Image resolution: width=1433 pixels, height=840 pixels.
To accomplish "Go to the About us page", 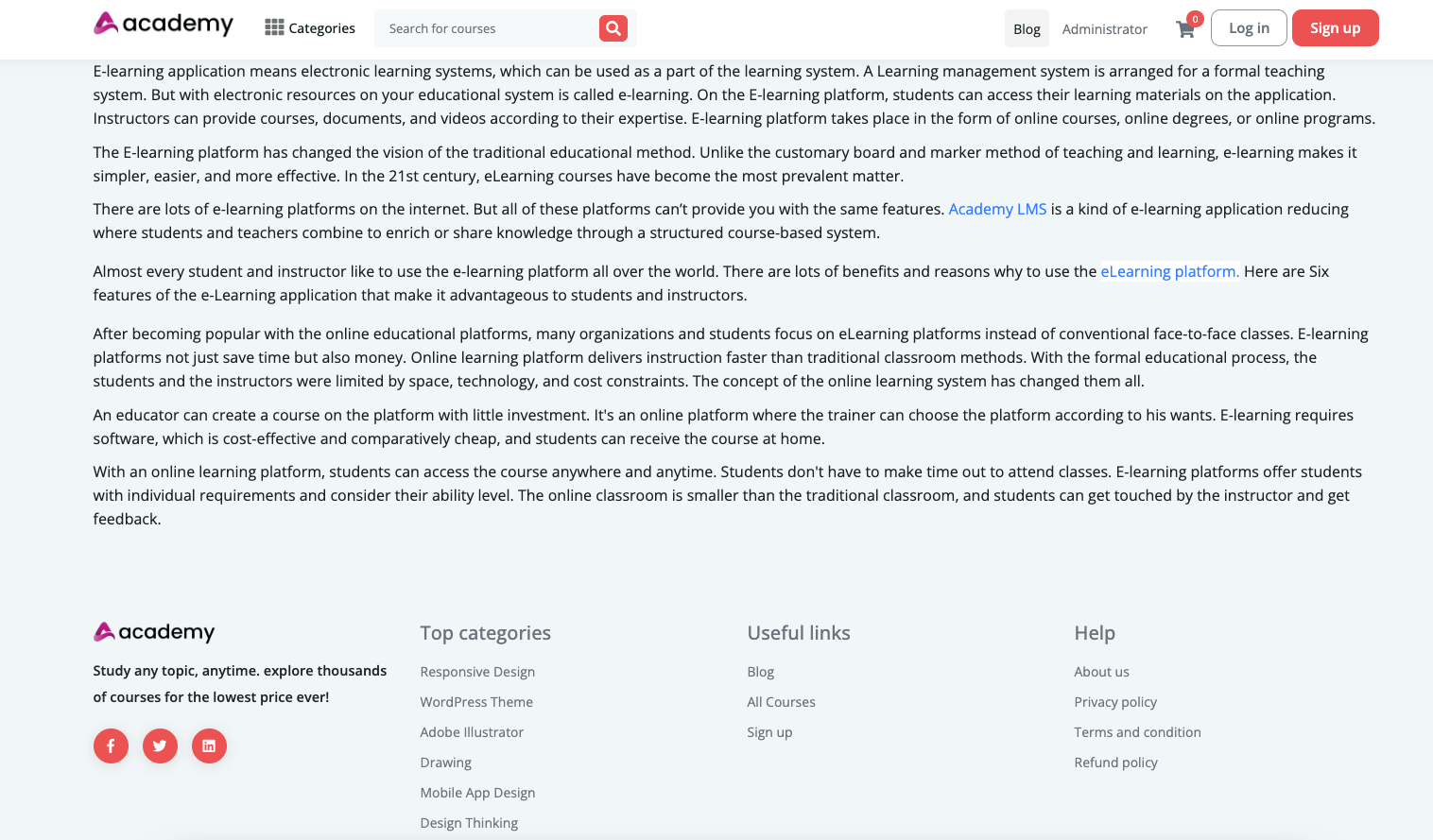I will [x=1101, y=672].
